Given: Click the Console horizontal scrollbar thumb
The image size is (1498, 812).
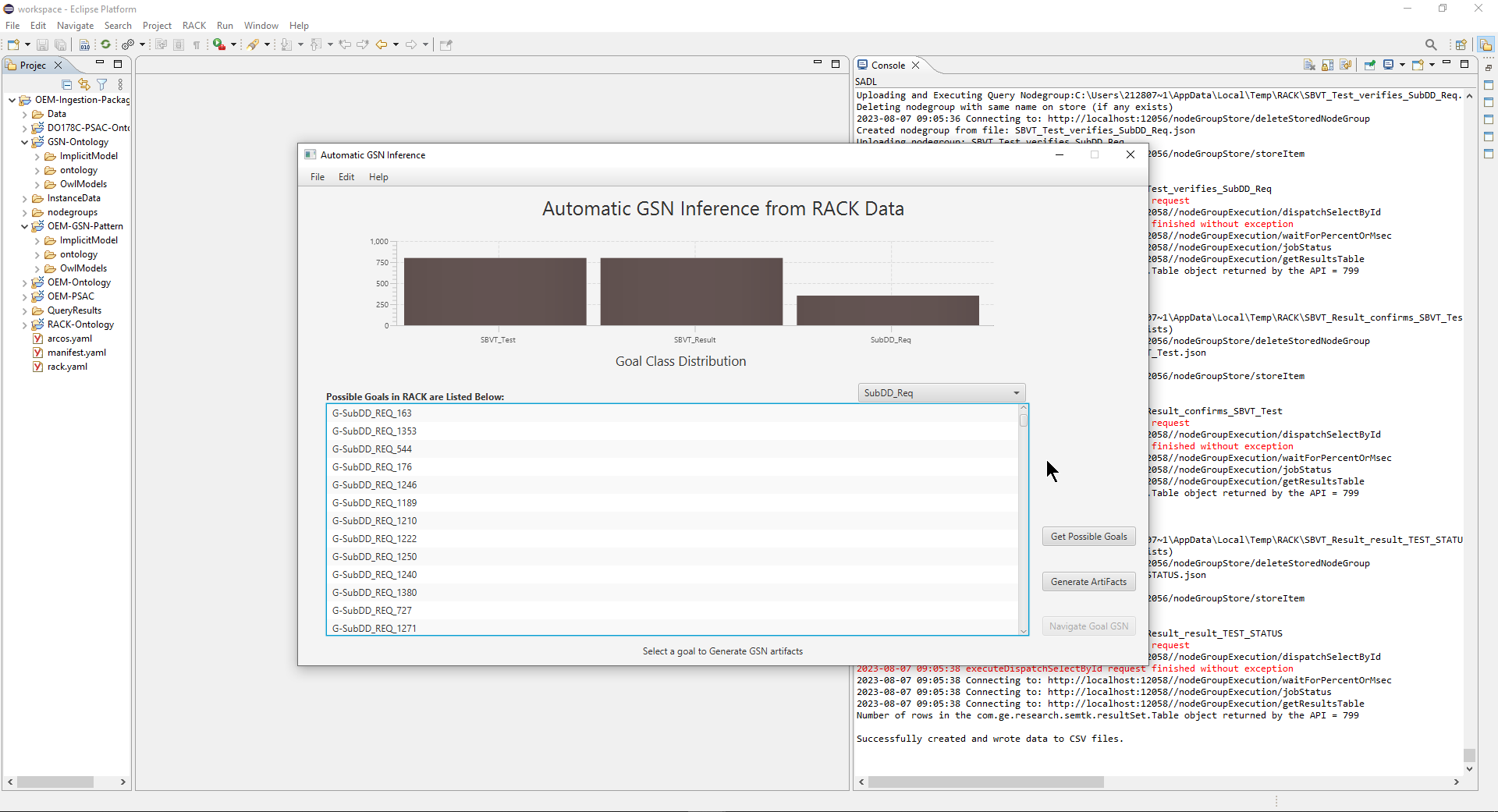Looking at the screenshot, I should pos(986,782).
